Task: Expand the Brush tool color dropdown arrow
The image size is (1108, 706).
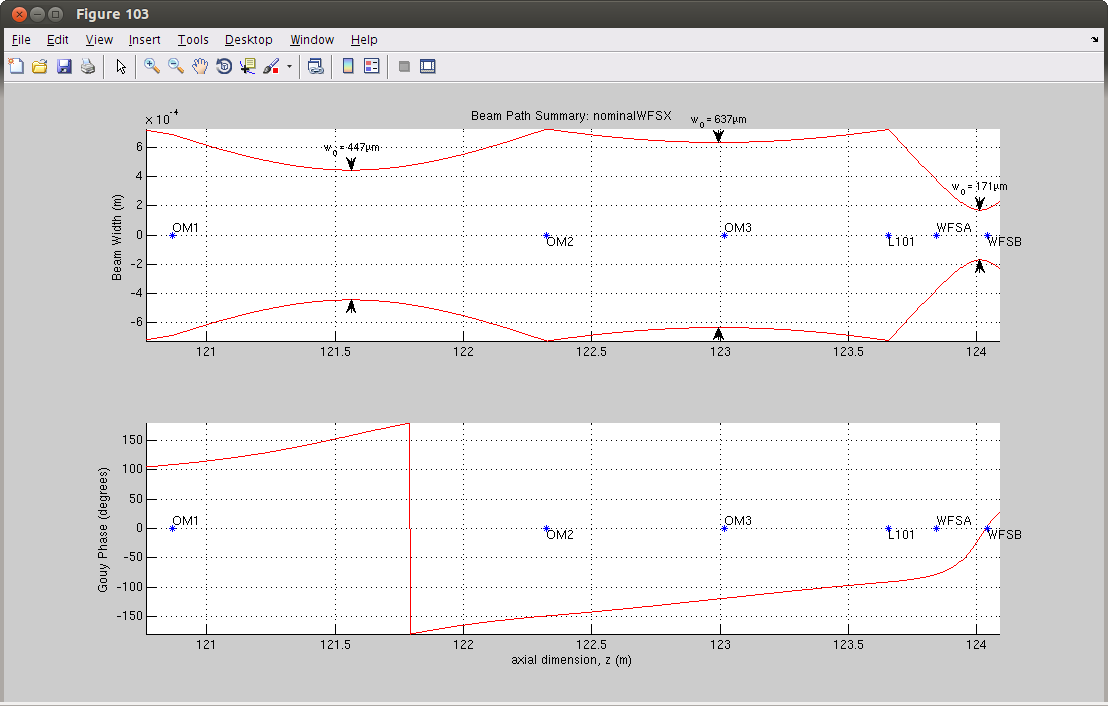Action: [289, 66]
